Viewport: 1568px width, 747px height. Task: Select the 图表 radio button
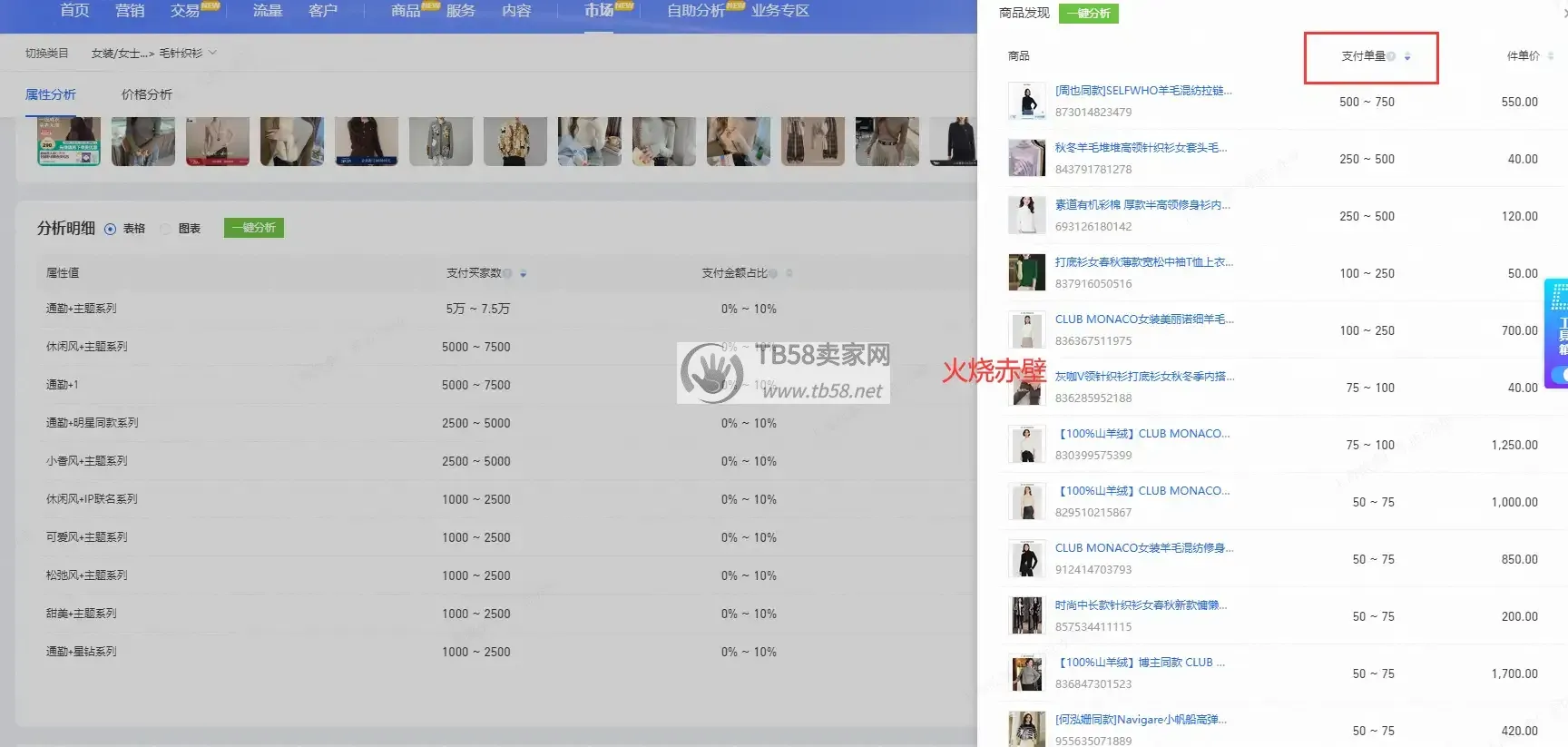[x=166, y=229]
